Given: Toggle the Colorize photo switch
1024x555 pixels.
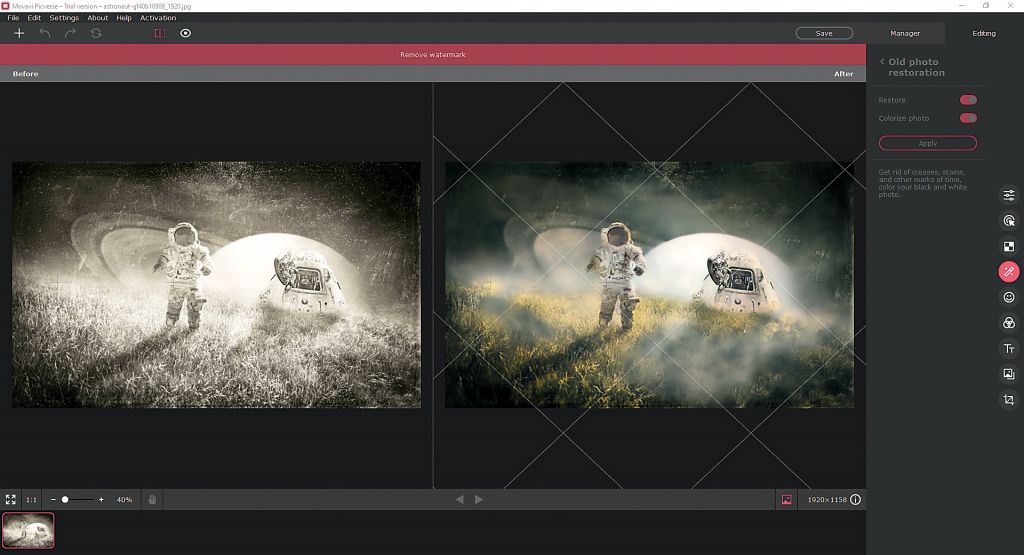Looking at the screenshot, I should click(967, 118).
